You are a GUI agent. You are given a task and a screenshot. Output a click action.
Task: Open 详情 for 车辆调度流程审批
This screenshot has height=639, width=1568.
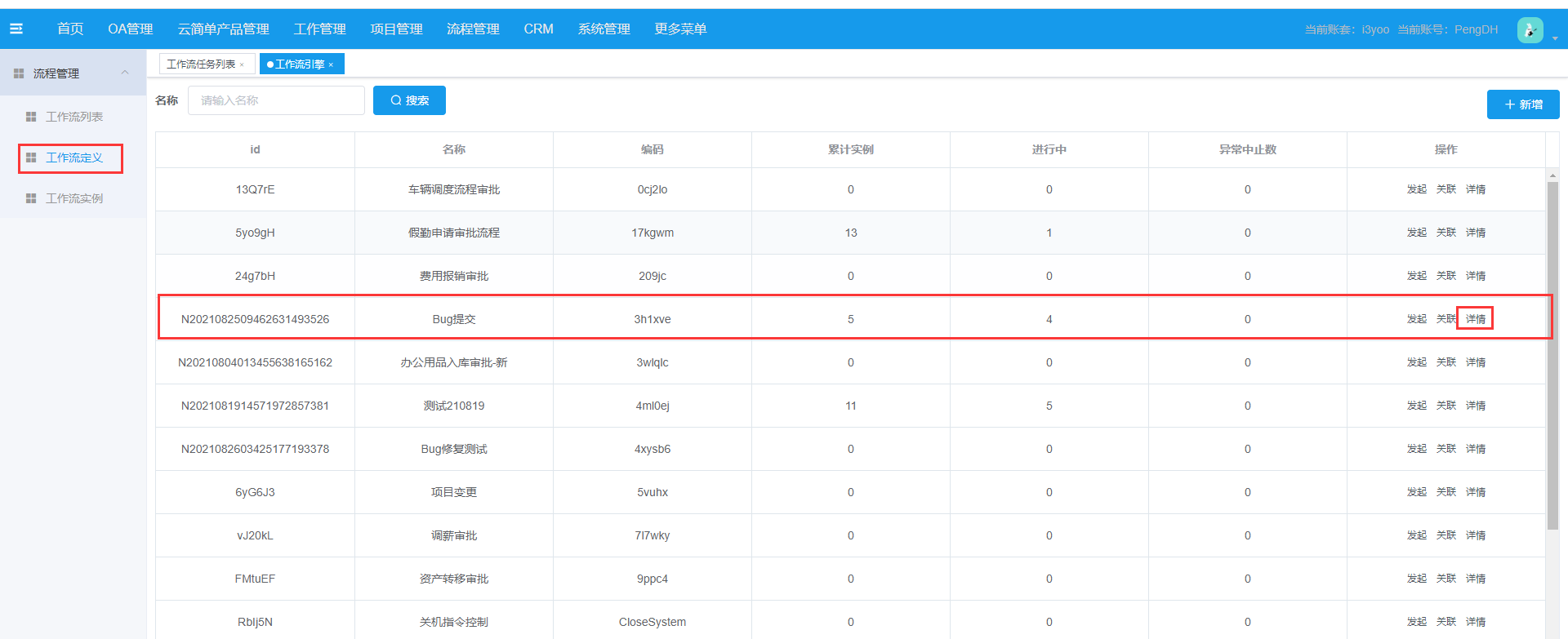1476,189
